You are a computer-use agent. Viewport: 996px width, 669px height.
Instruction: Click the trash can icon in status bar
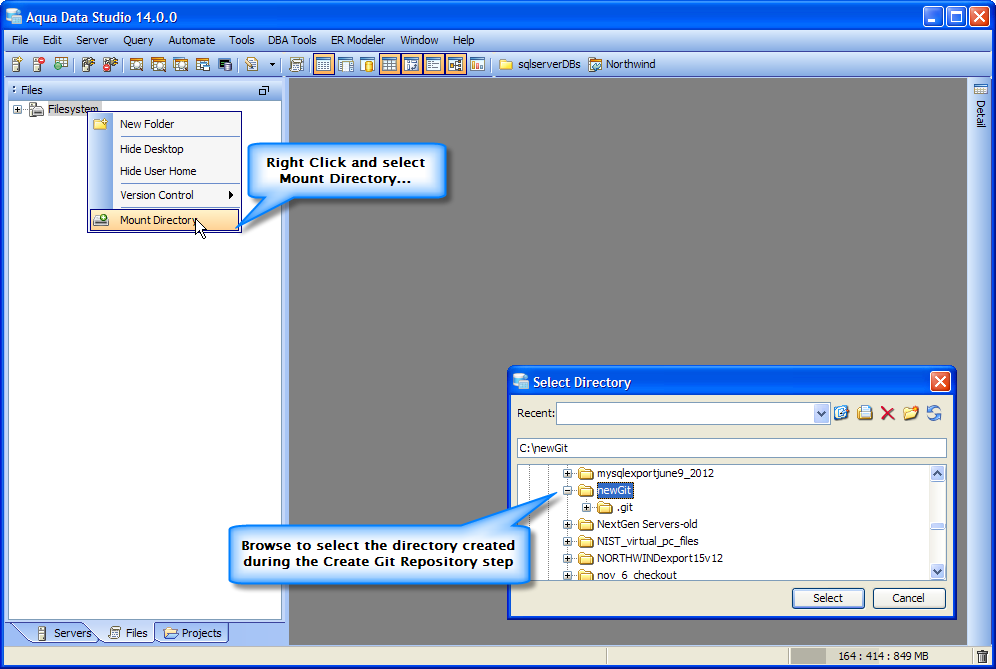(982, 656)
